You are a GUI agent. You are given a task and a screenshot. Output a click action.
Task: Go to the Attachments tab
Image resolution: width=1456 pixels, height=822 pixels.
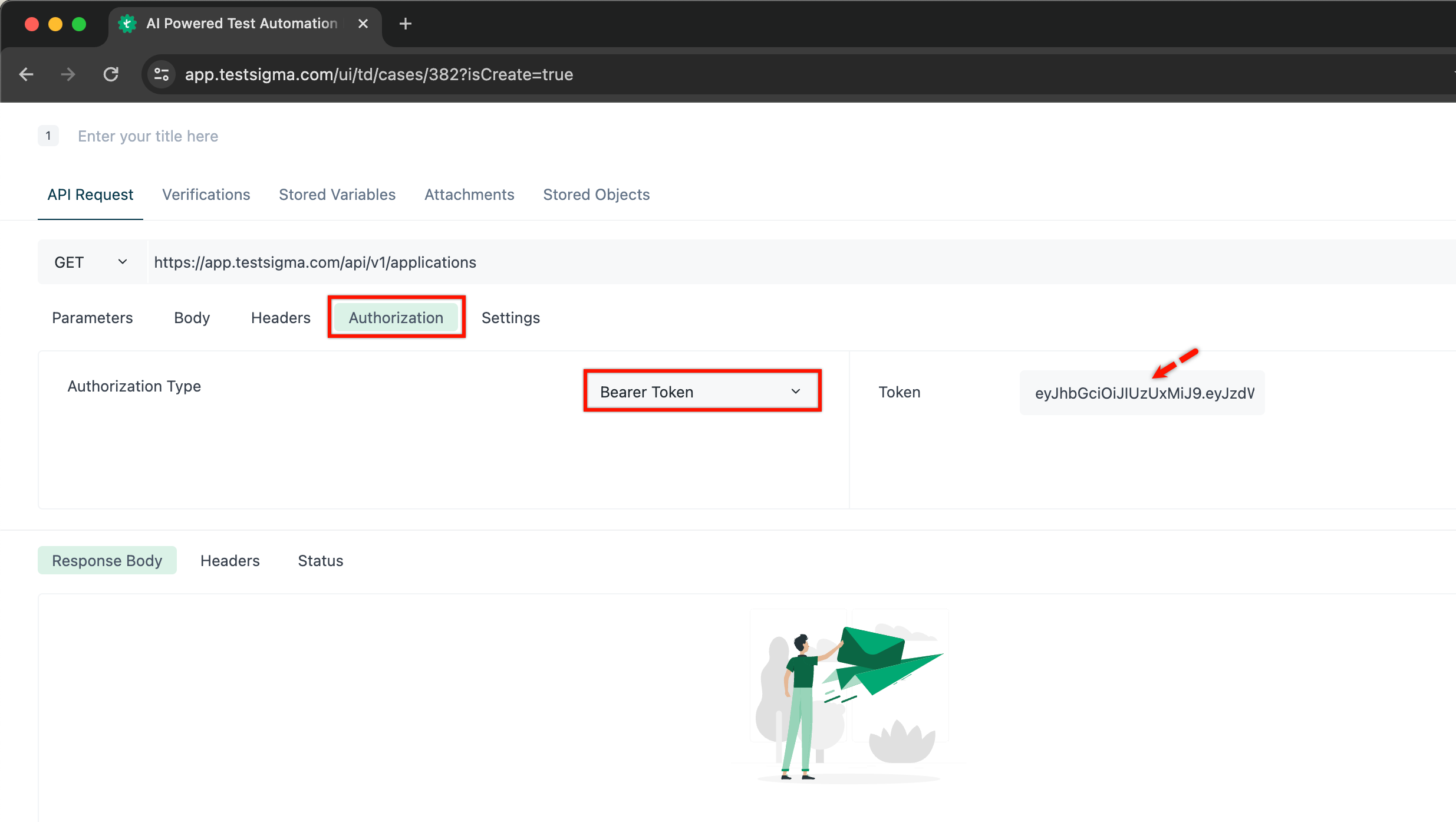coord(469,195)
